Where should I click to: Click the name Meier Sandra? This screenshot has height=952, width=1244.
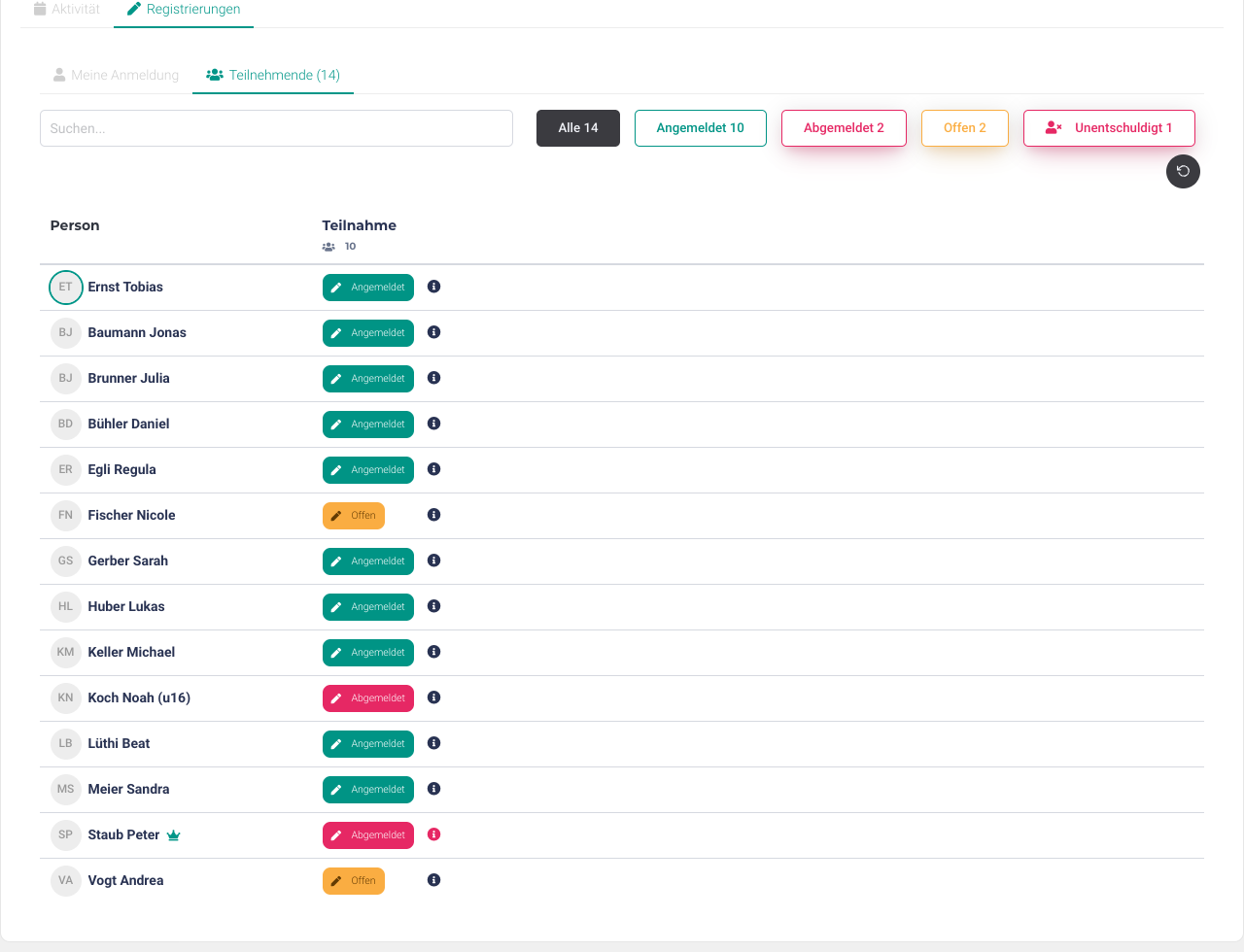[128, 789]
